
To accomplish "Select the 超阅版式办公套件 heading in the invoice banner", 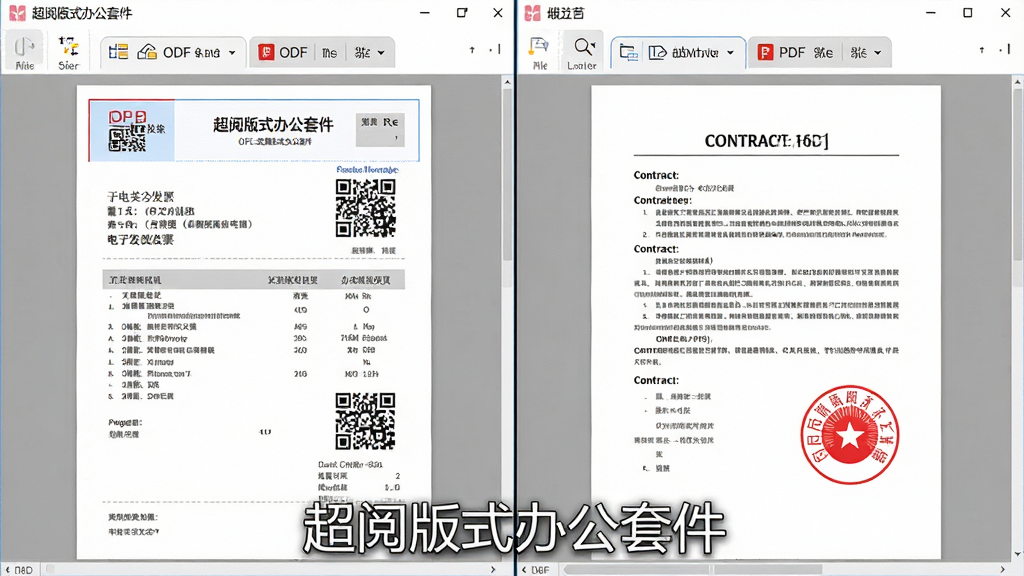I will coord(273,124).
